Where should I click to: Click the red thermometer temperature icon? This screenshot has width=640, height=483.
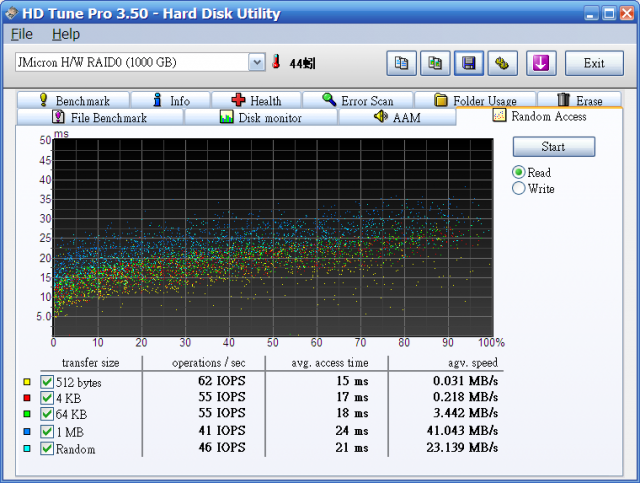[x=276, y=63]
